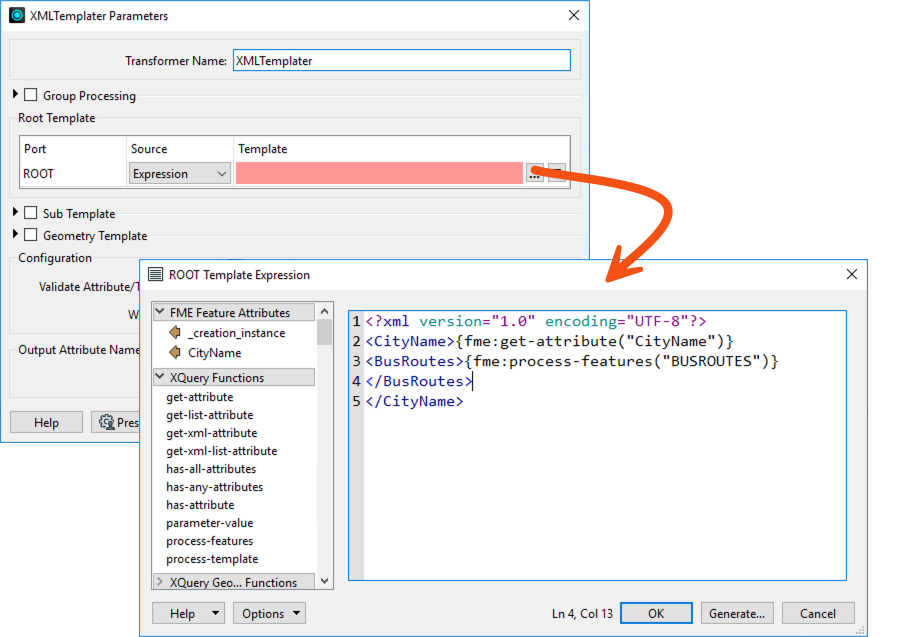Select parameter-value function

point(210,523)
